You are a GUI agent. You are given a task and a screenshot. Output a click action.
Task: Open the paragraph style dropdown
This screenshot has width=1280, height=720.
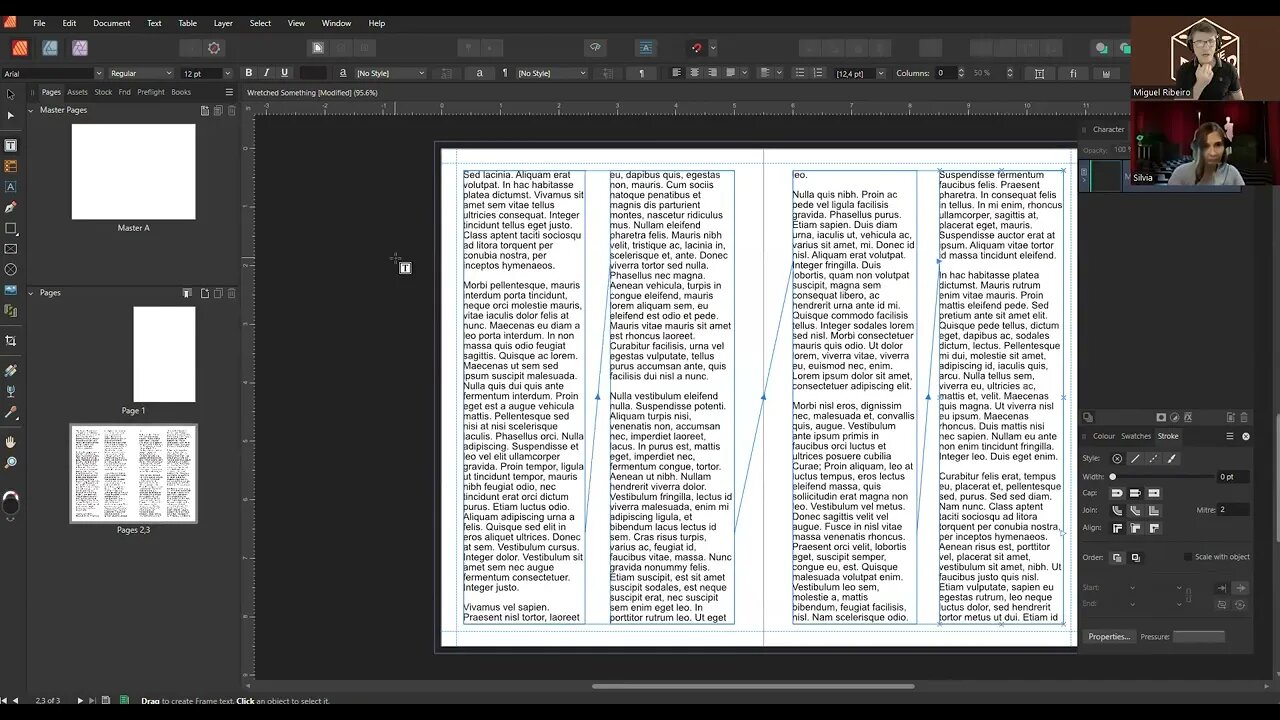[x=552, y=73]
